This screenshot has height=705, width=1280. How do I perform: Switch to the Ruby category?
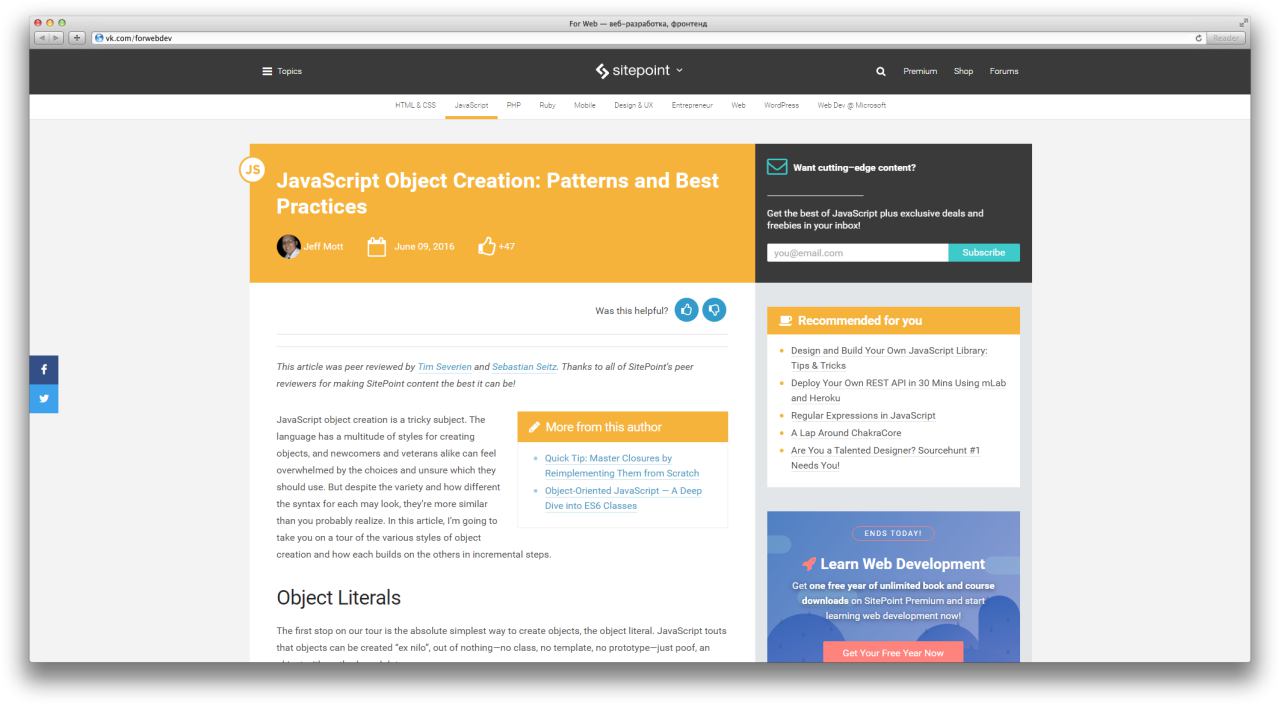point(547,105)
